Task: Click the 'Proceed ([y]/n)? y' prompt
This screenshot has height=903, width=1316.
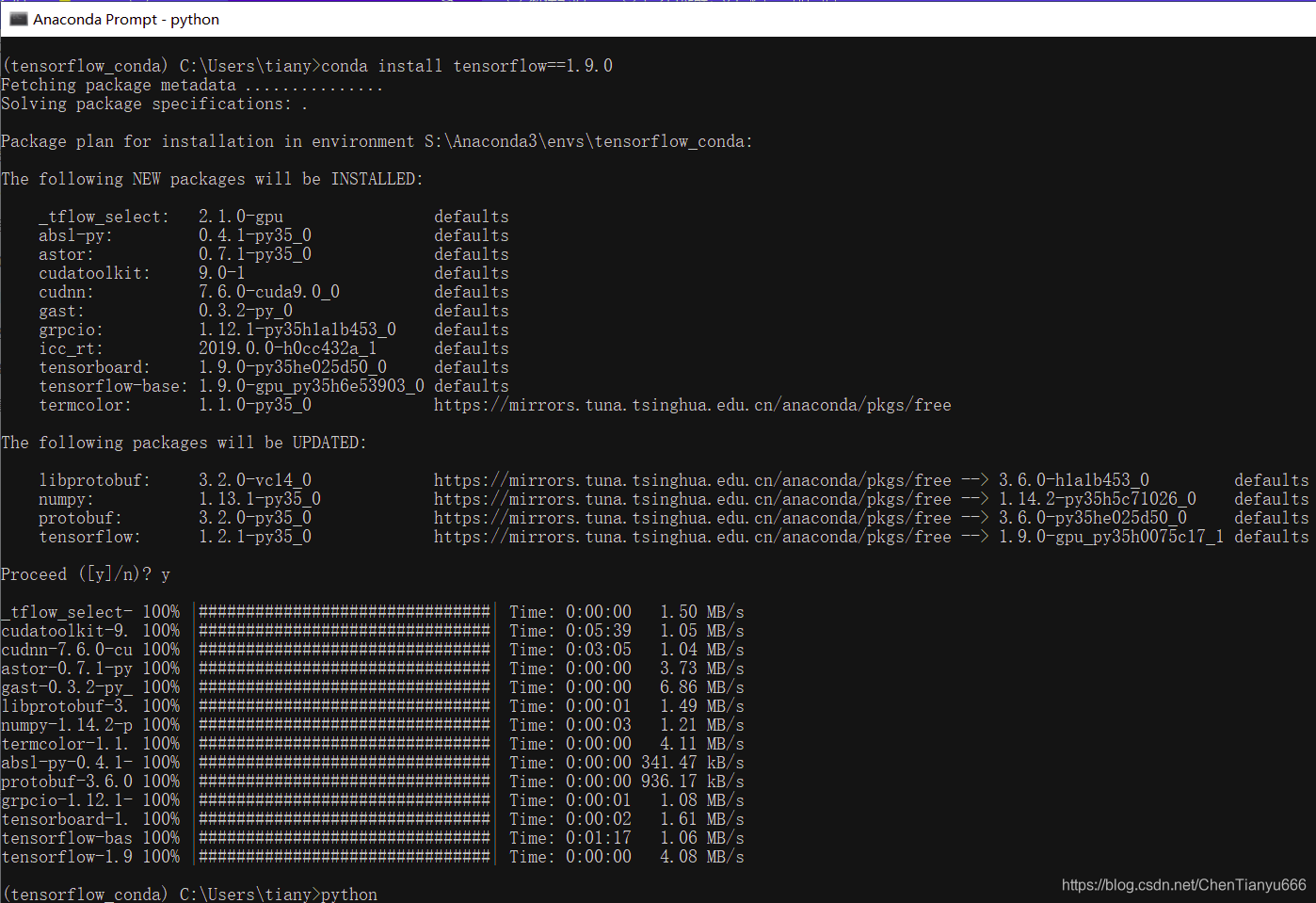Action: pyautogui.click(x=86, y=574)
